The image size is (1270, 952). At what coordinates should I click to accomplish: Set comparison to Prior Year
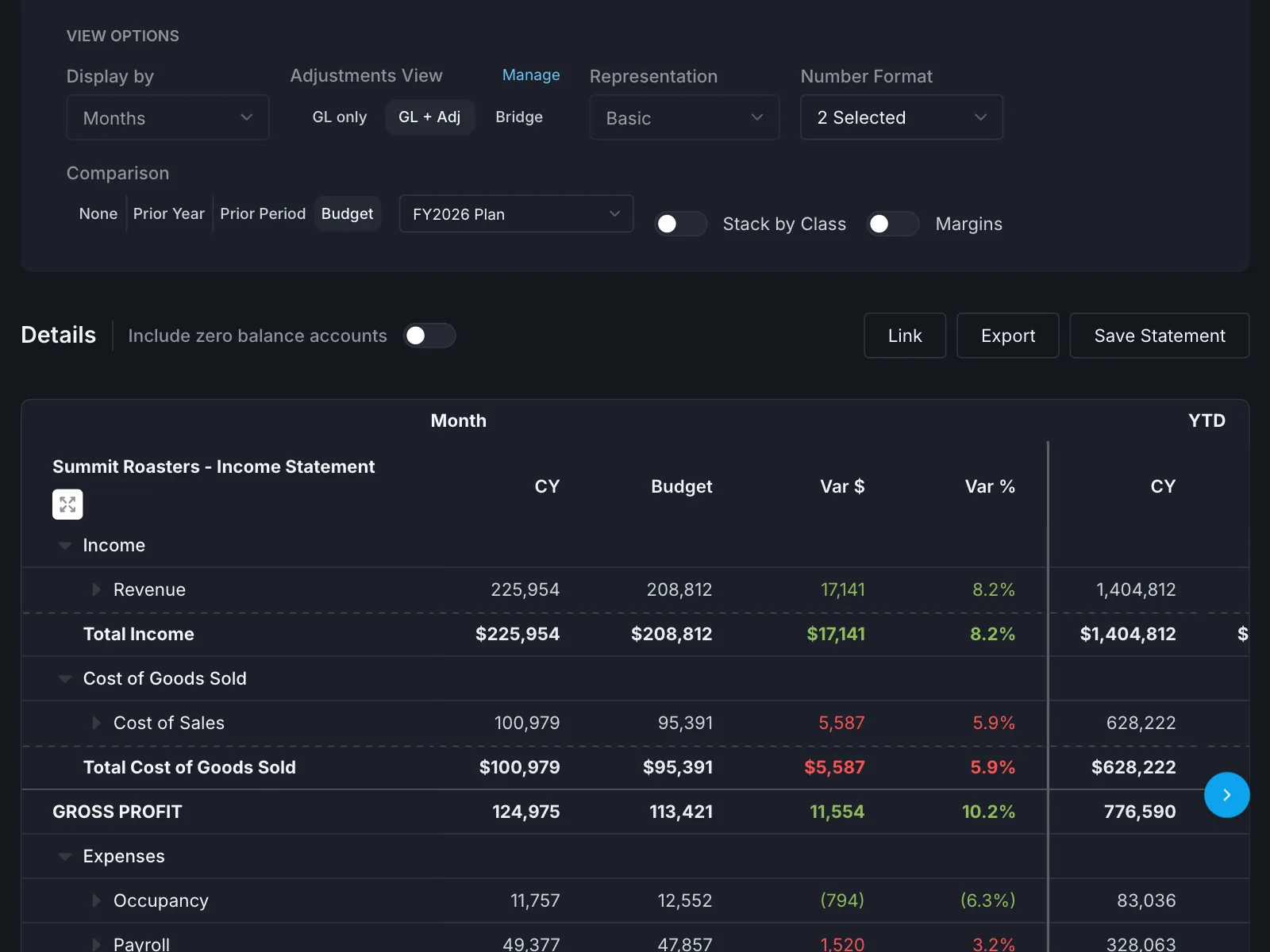coord(169,214)
